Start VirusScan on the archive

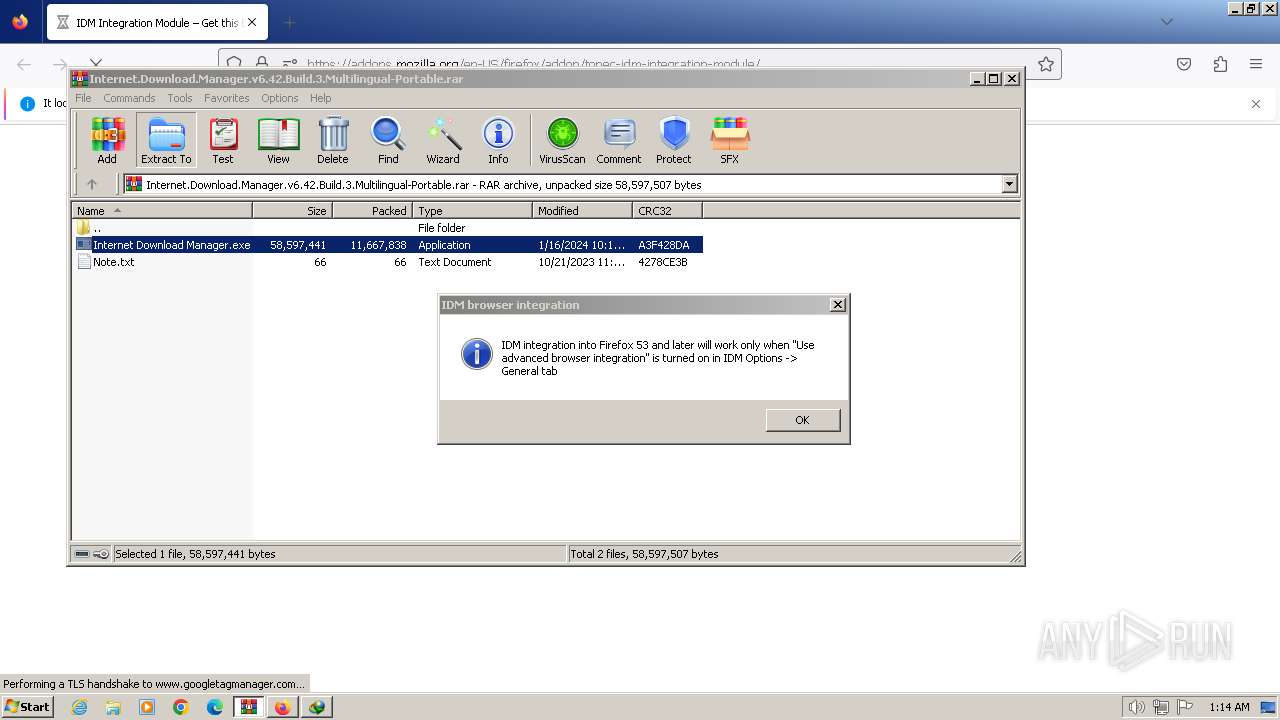562,140
